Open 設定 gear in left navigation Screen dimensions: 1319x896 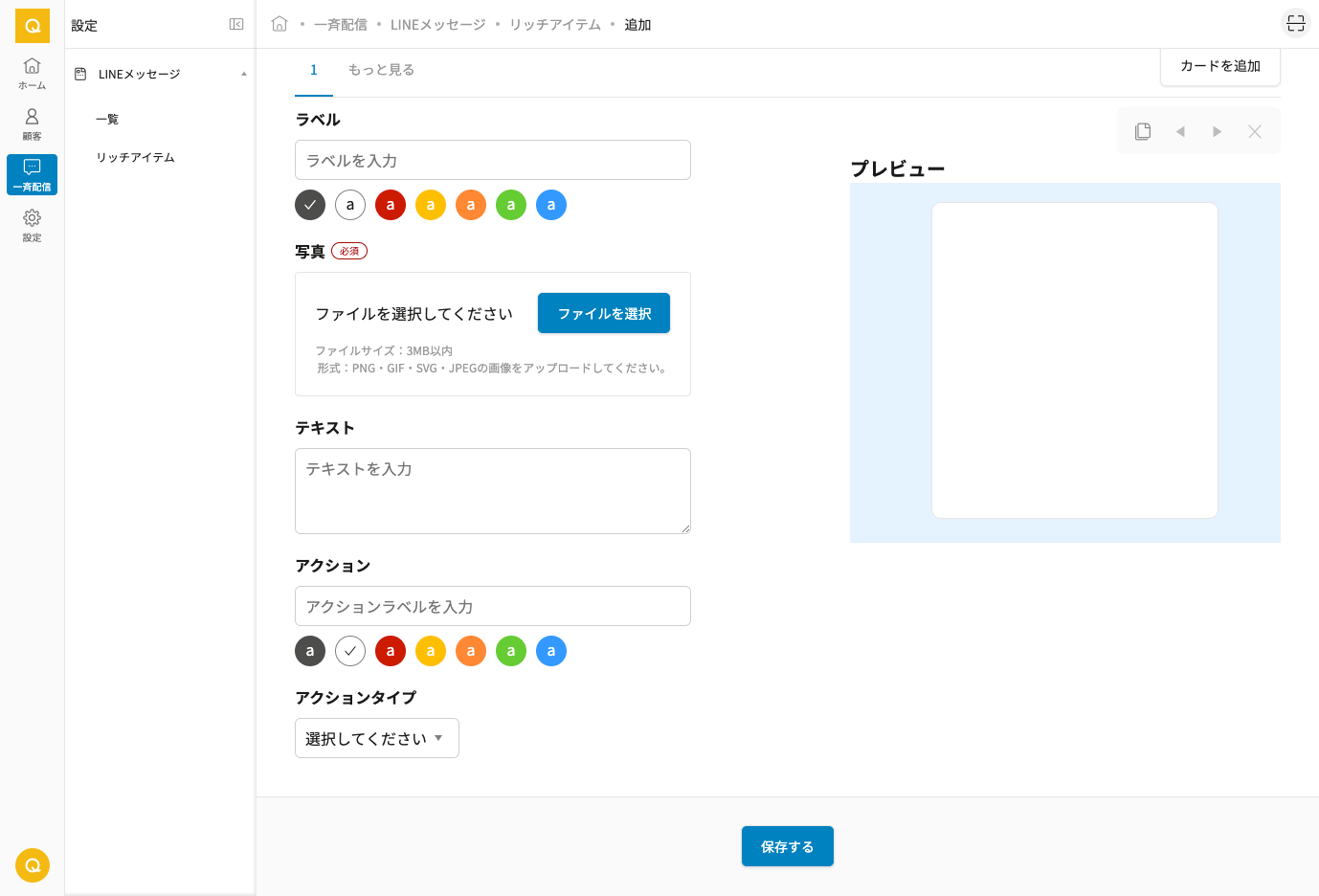(32, 225)
